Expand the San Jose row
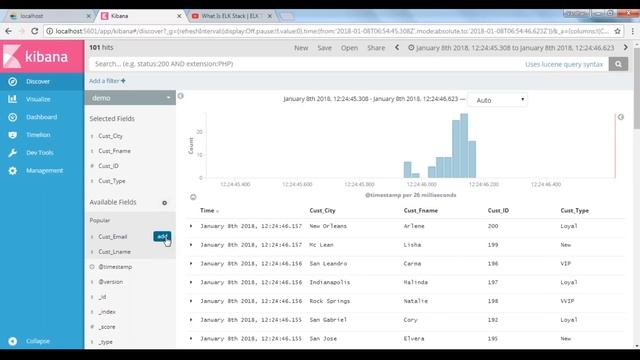This screenshot has width=640, height=360. point(191,339)
